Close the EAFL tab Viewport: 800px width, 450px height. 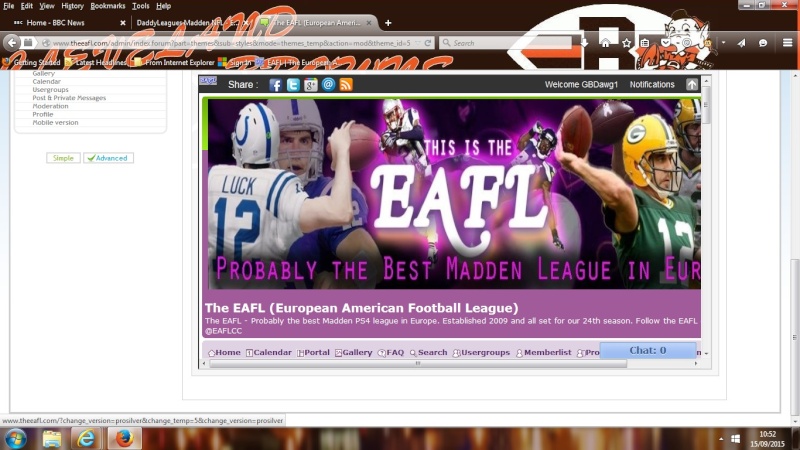point(368,23)
